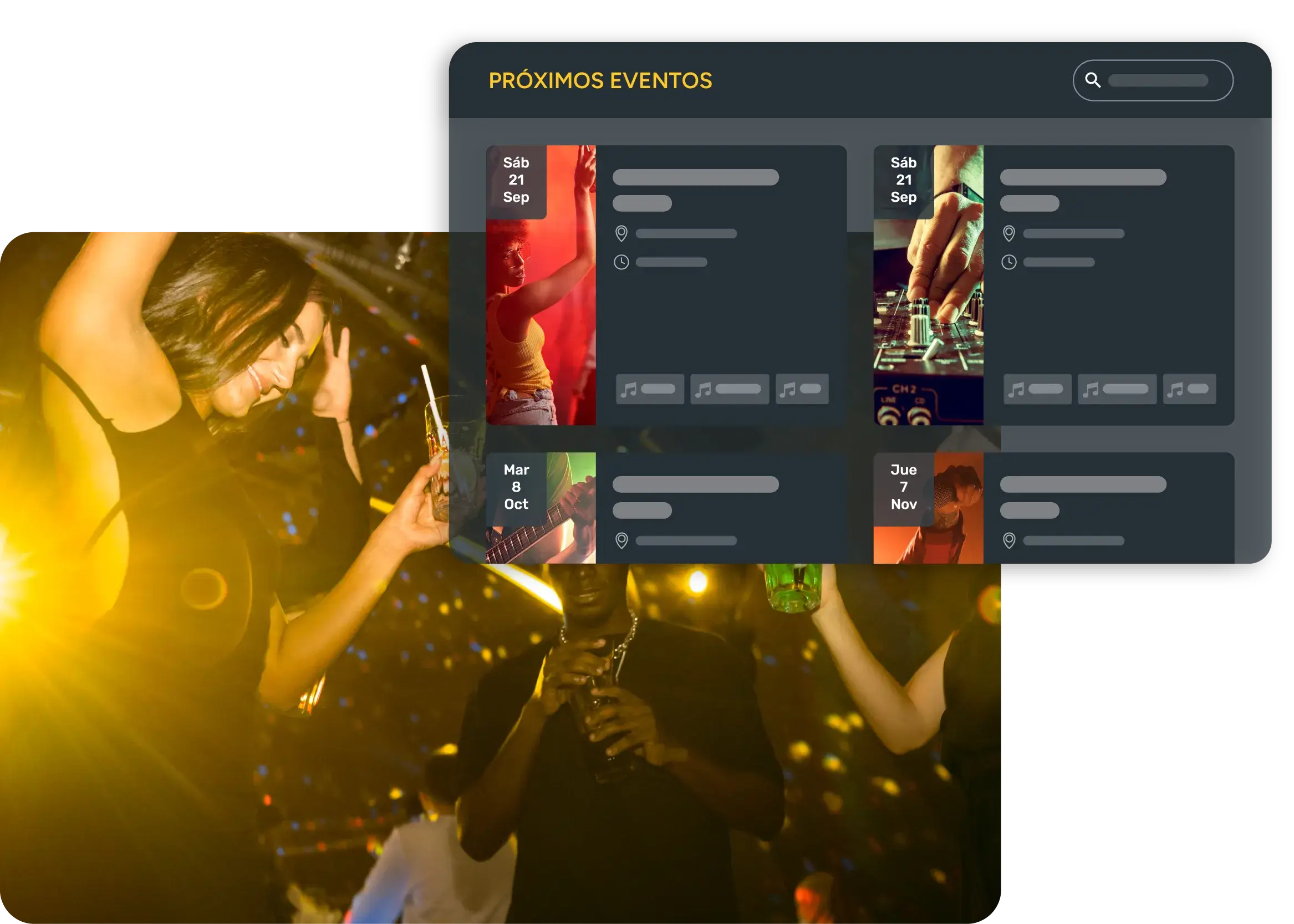This screenshot has height=924, width=1294.
Task: Click the location pin icon on third event
Action: pos(622,540)
